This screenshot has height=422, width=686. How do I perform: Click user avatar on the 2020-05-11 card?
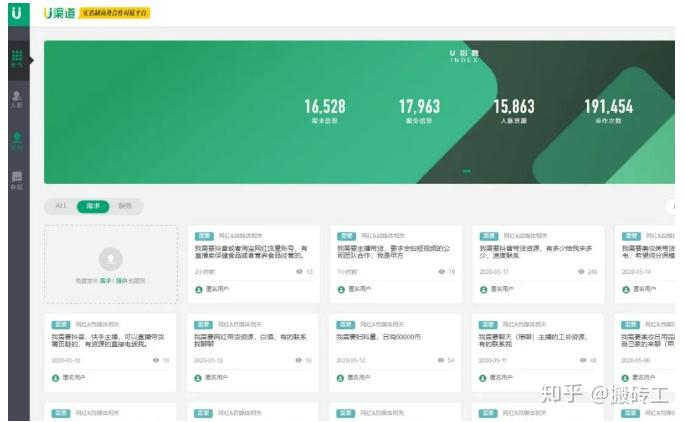point(483,378)
